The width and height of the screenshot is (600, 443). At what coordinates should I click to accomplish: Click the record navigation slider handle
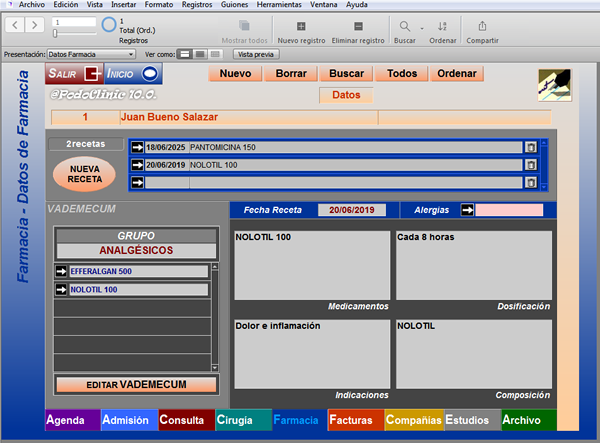pyautogui.click(x=55, y=34)
